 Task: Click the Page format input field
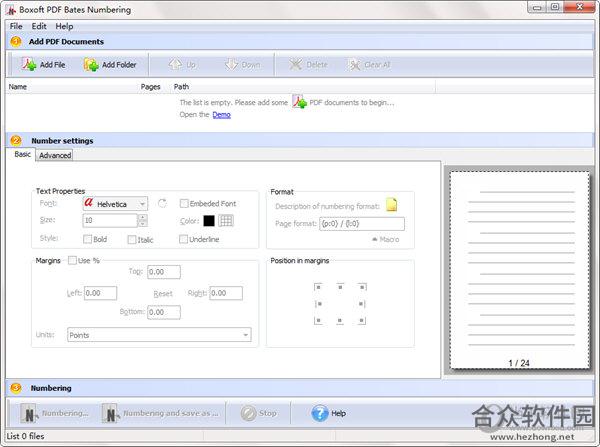pos(362,224)
